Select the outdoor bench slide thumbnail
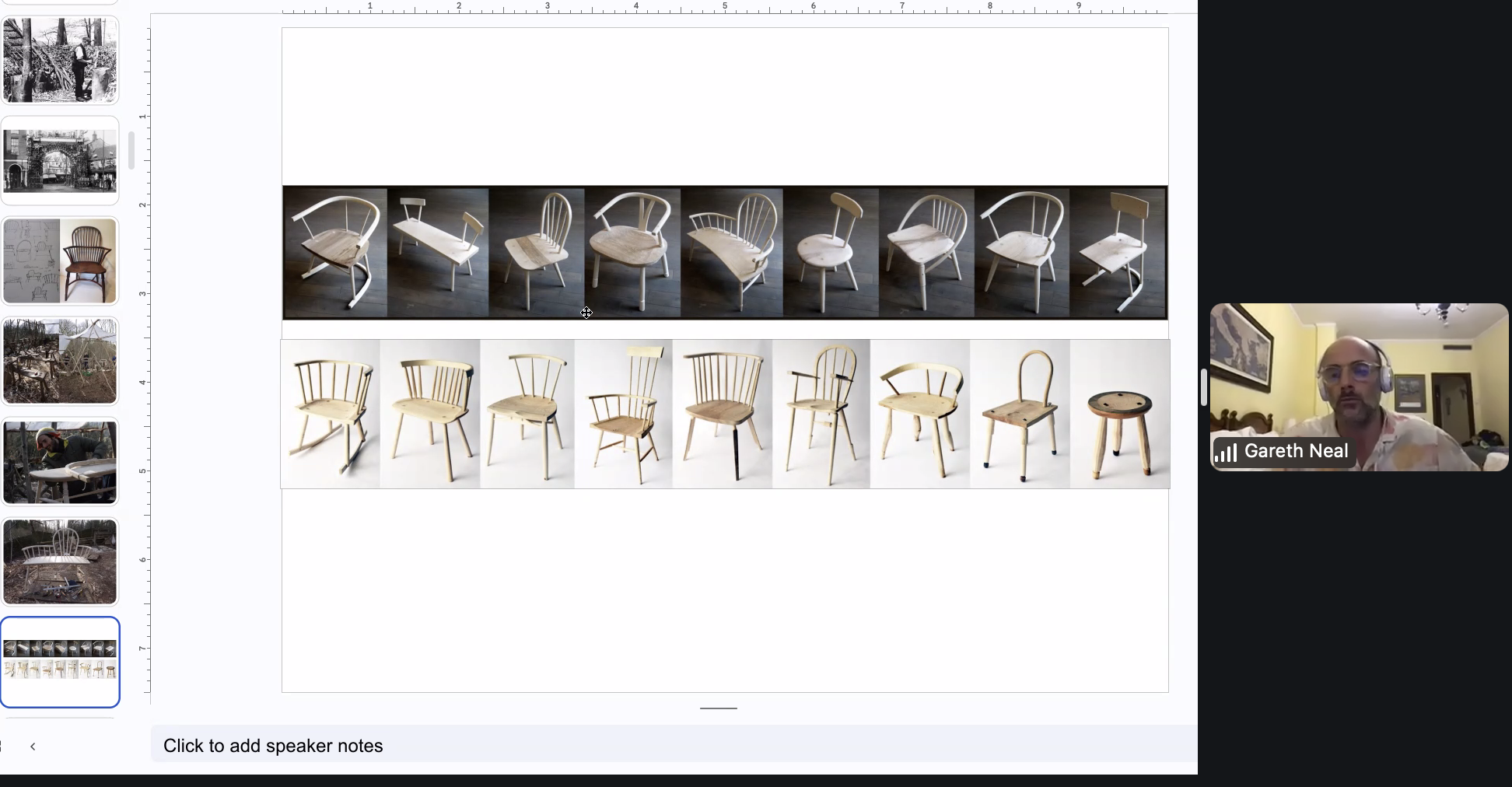1512x787 pixels. pos(60,561)
